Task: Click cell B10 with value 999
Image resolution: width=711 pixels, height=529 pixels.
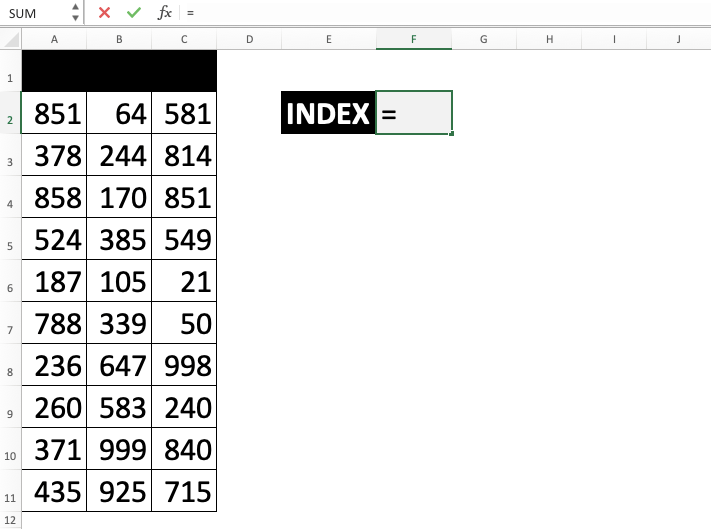Action: (119, 449)
